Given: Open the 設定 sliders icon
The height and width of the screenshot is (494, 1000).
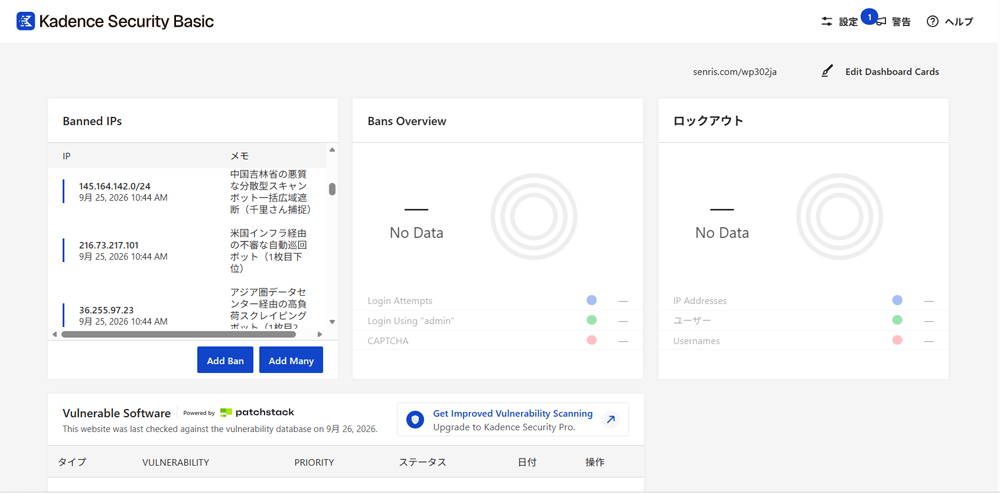Looking at the screenshot, I should [x=827, y=21].
